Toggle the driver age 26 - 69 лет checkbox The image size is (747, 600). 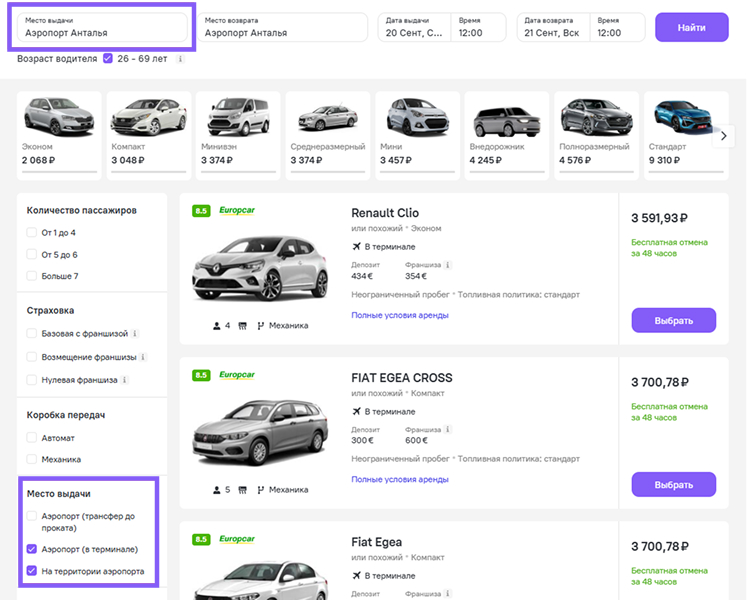(x=108, y=59)
